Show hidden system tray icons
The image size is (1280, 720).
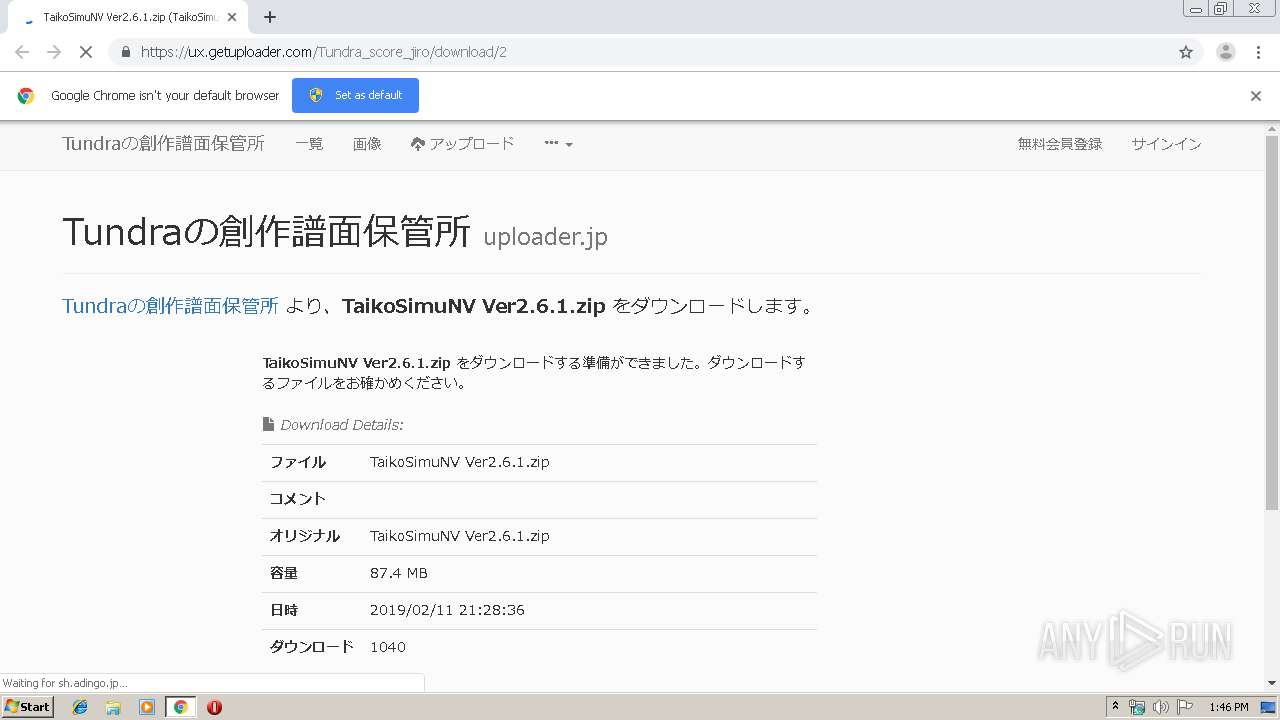point(1116,707)
